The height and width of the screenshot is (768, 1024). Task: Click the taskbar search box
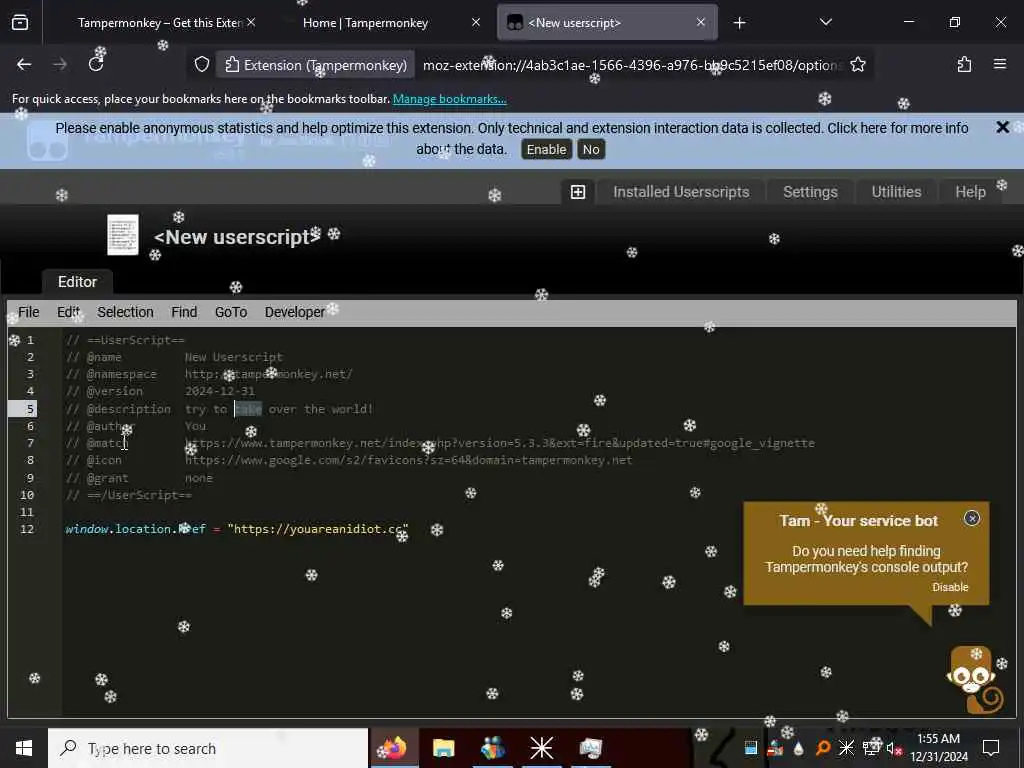[x=208, y=748]
